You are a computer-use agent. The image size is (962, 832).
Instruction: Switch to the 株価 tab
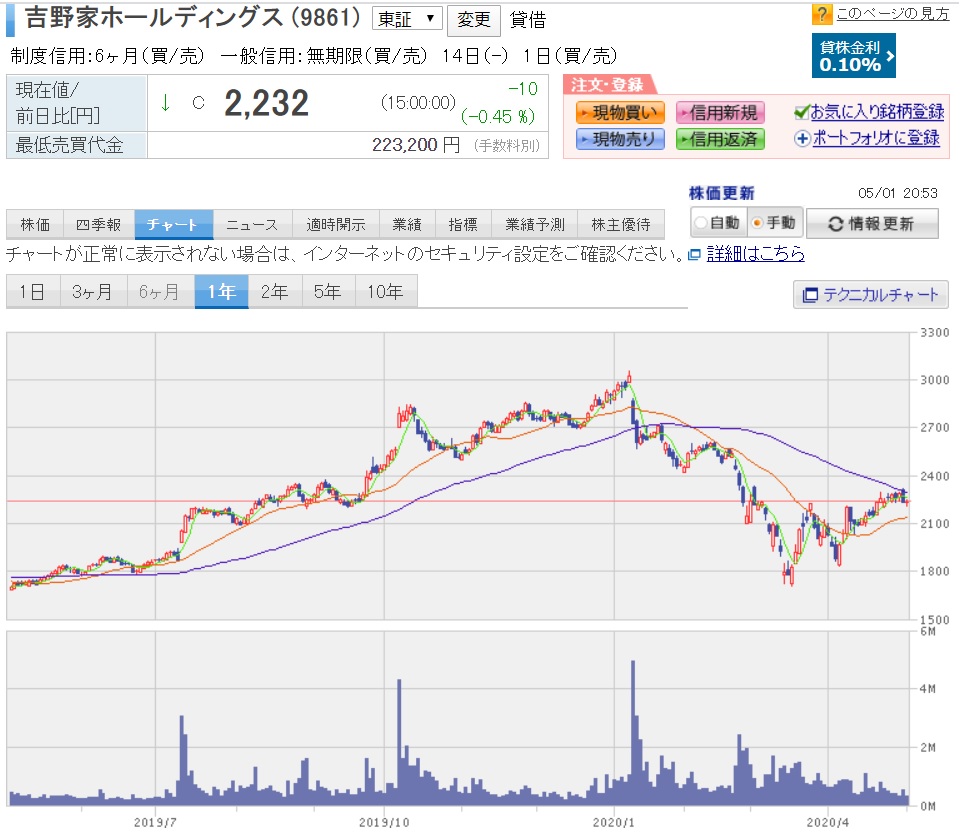pyautogui.click(x=35, y=225)
